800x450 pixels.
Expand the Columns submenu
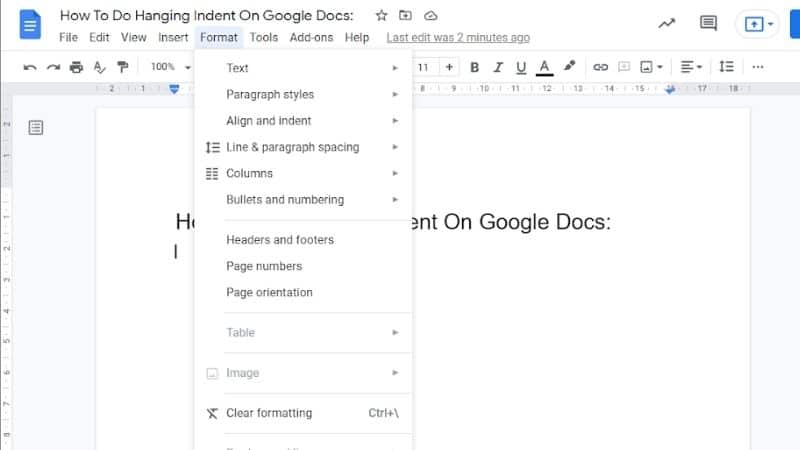pyautogui.click(x=303, y=173)
